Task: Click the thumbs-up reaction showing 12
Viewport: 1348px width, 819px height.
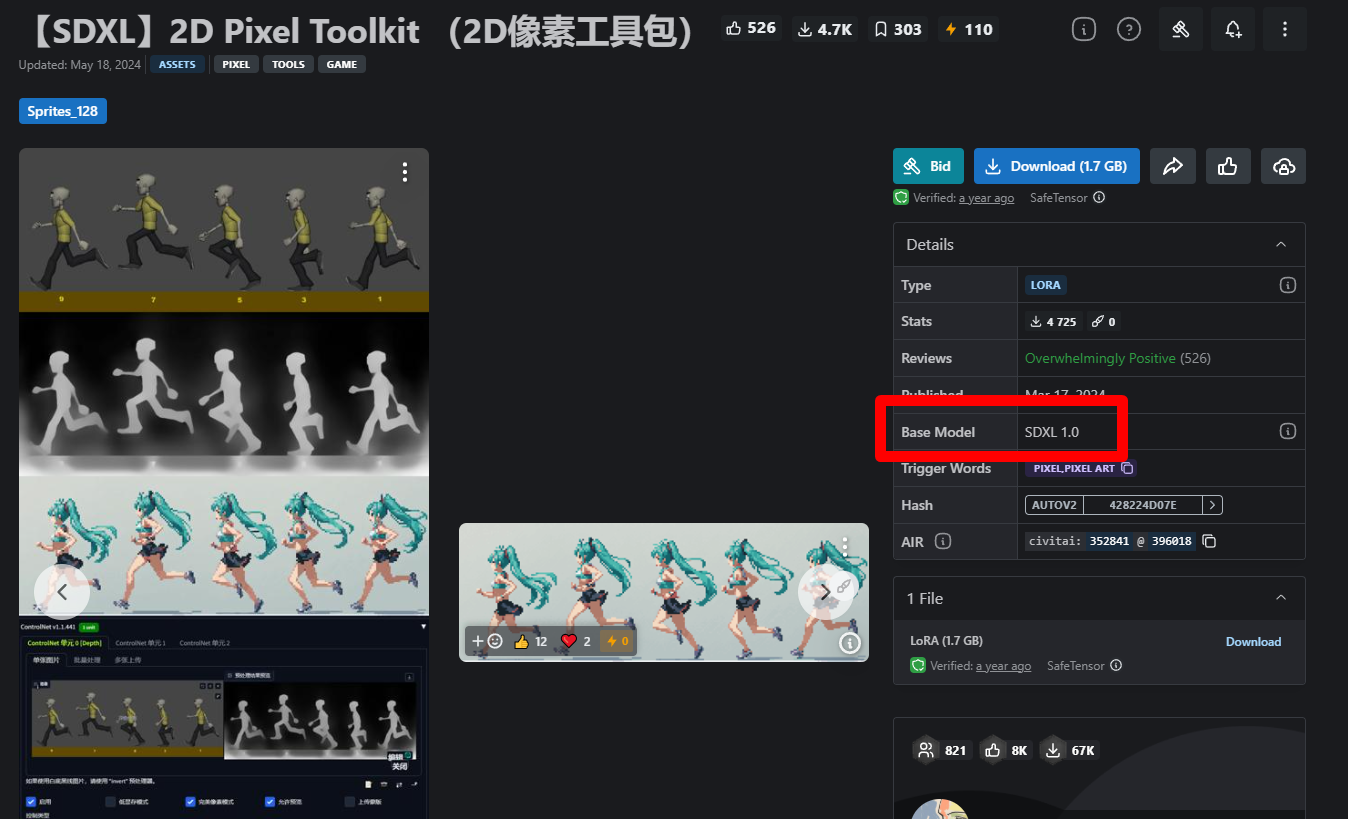Action: click(530, 641)
